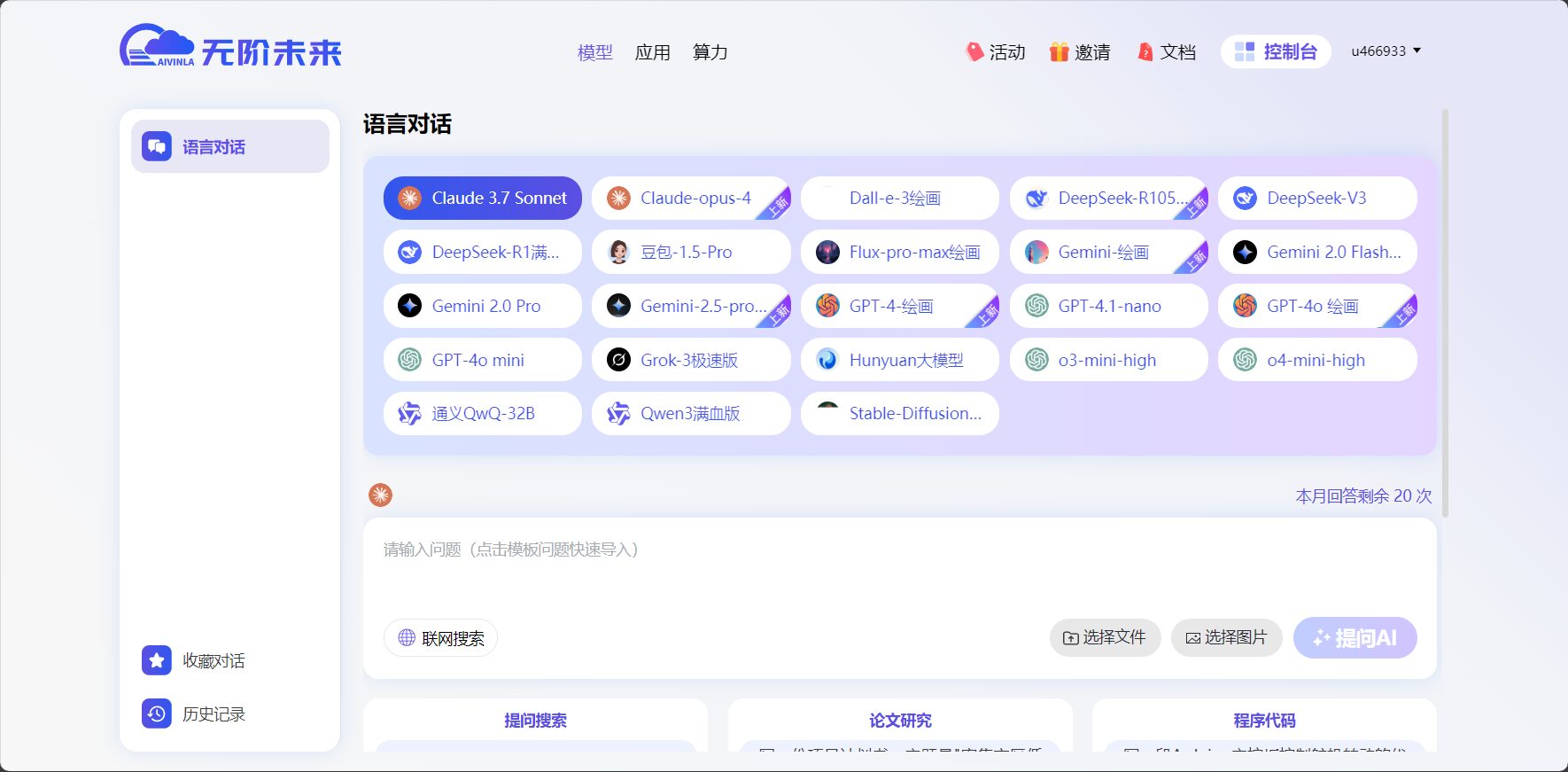Open the 模型 navigation tab

coord(594,52)
